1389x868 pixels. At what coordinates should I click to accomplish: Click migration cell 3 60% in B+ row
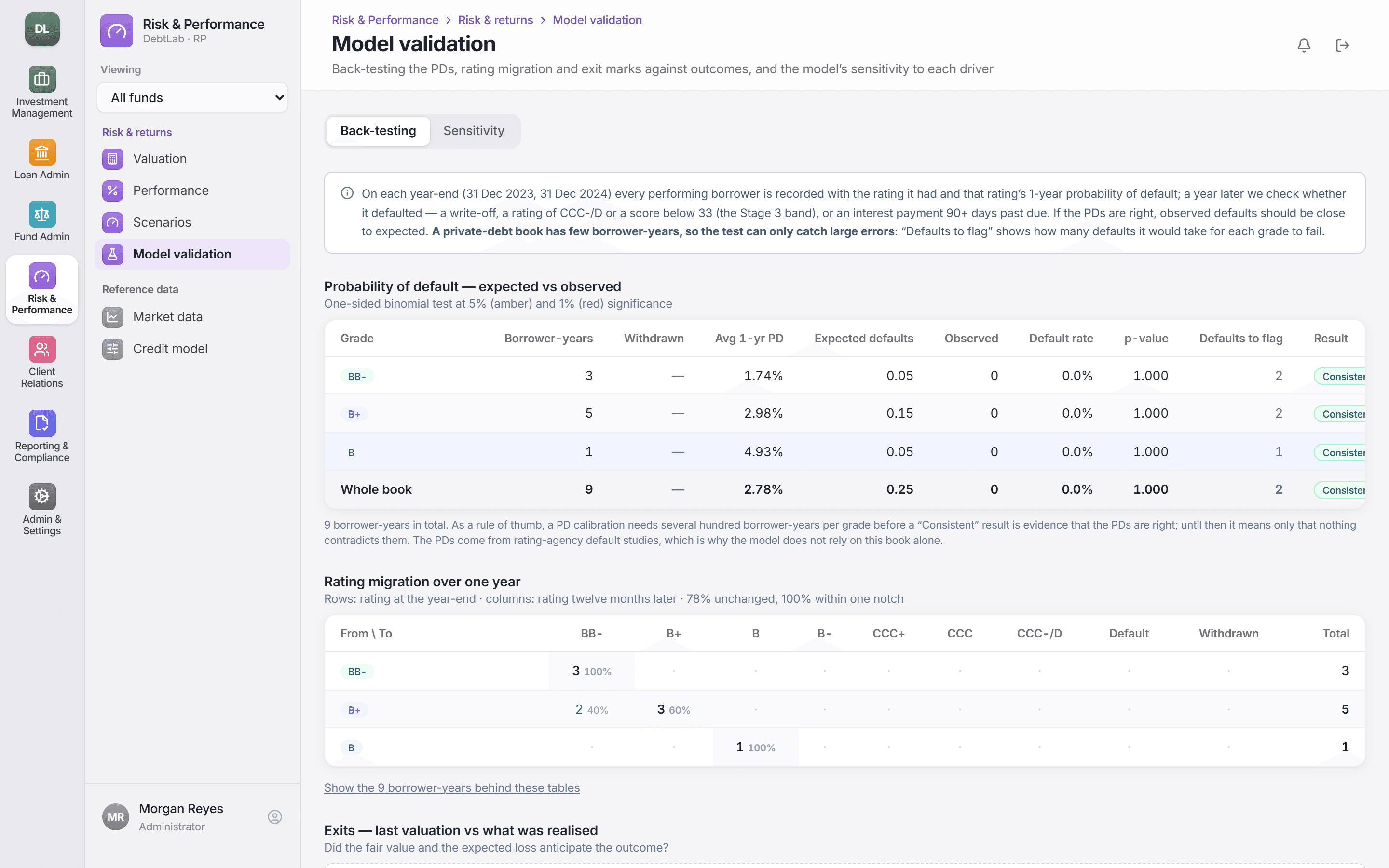point(673,709)
